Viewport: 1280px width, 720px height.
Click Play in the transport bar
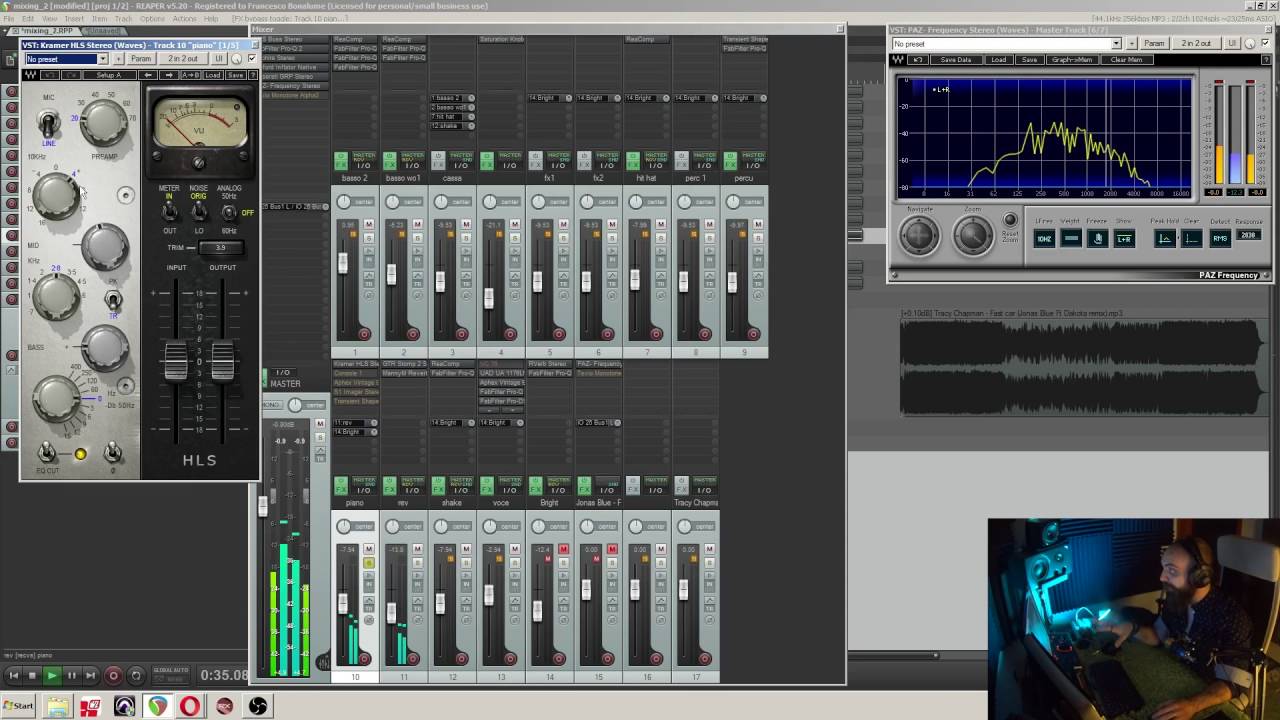click(52, 676)
